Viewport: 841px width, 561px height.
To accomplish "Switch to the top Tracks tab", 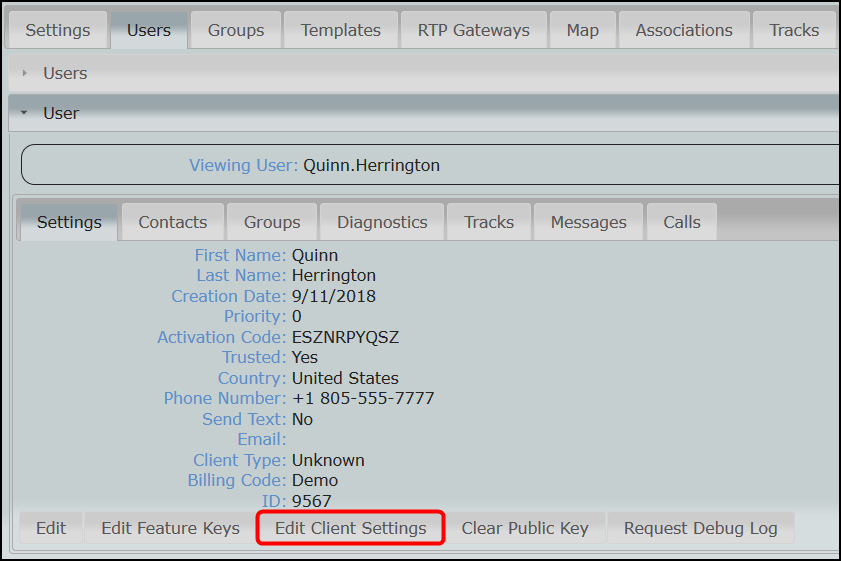I will click(x=794, y=30).
